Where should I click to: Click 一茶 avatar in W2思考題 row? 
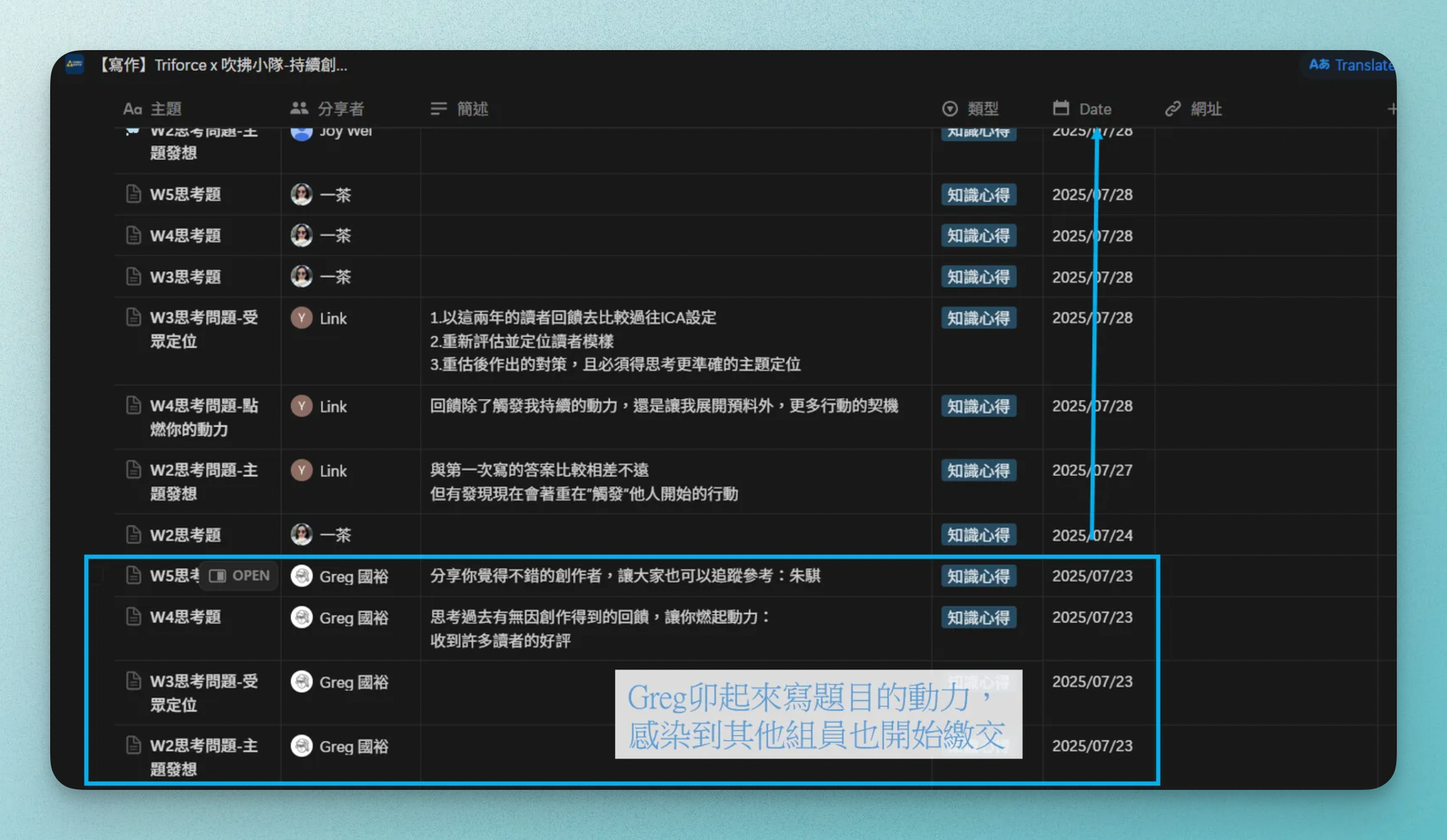(x=301, y=535)
